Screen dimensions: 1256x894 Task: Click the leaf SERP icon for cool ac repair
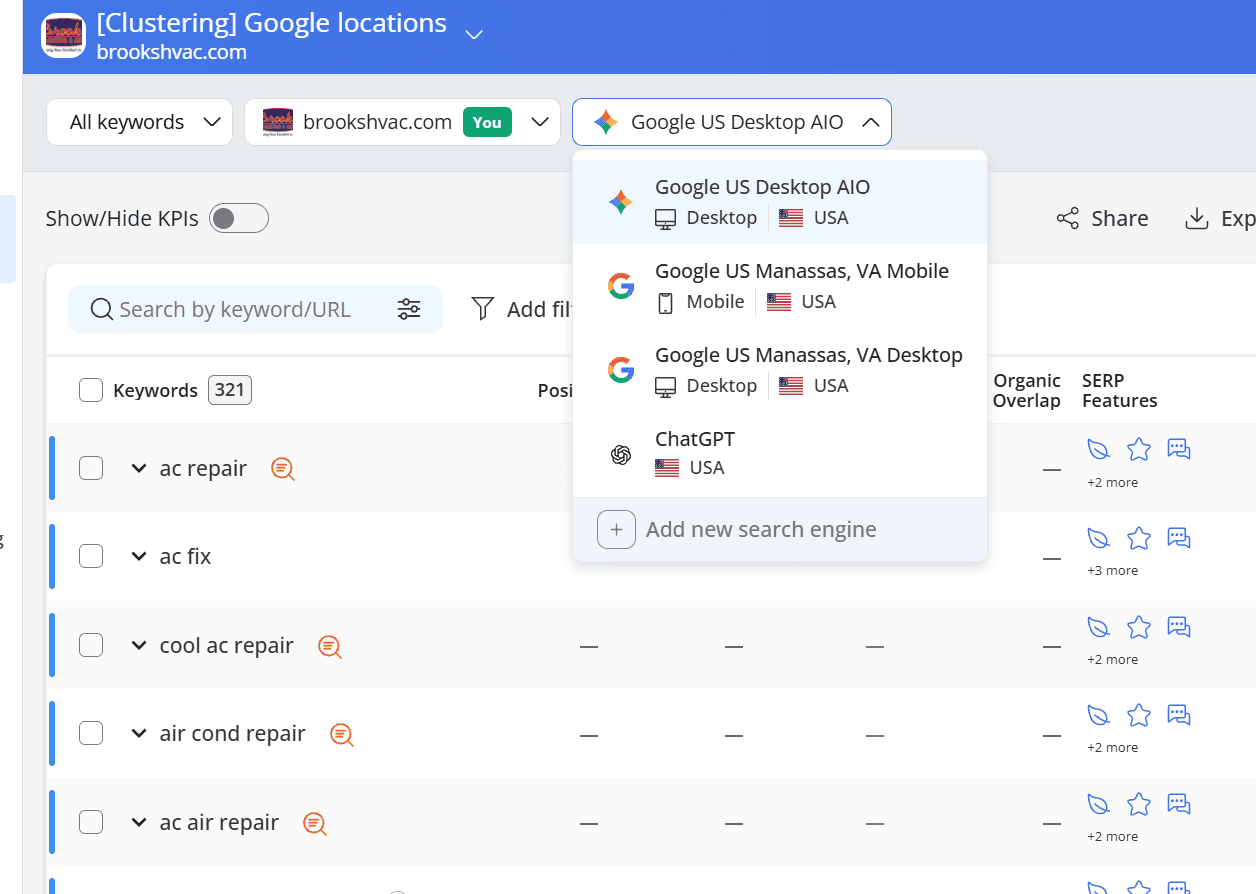coord(1099,627)
